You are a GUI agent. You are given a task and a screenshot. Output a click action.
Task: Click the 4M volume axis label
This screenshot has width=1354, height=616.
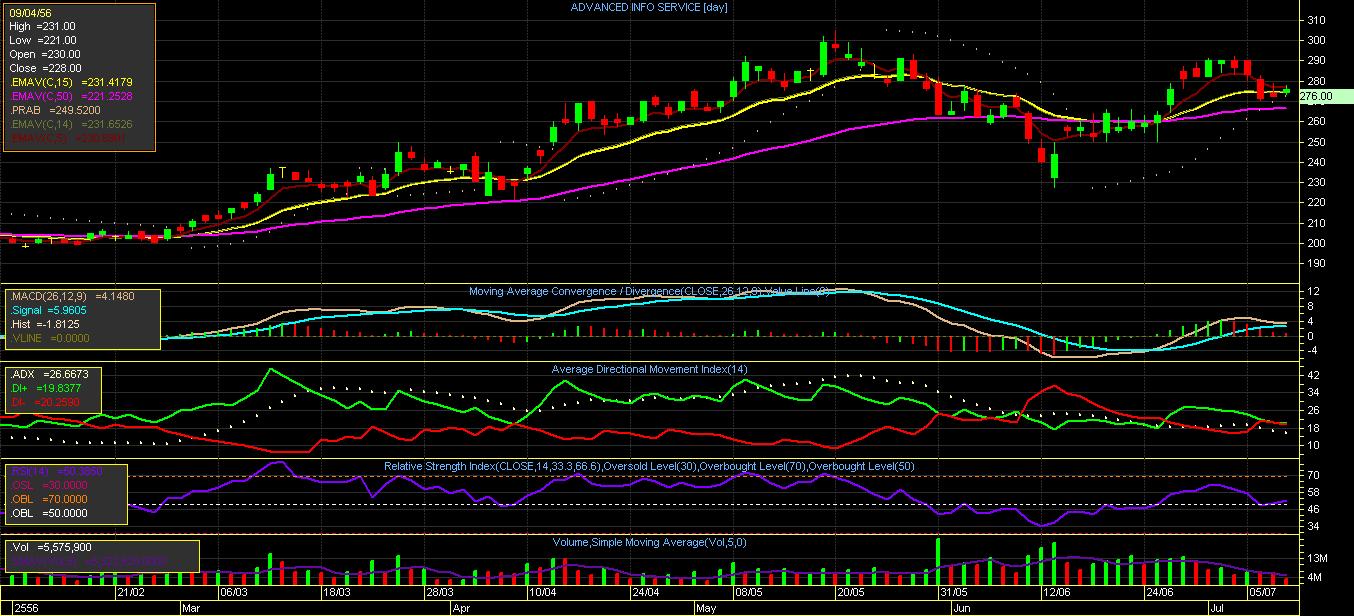click(1316, 578)
